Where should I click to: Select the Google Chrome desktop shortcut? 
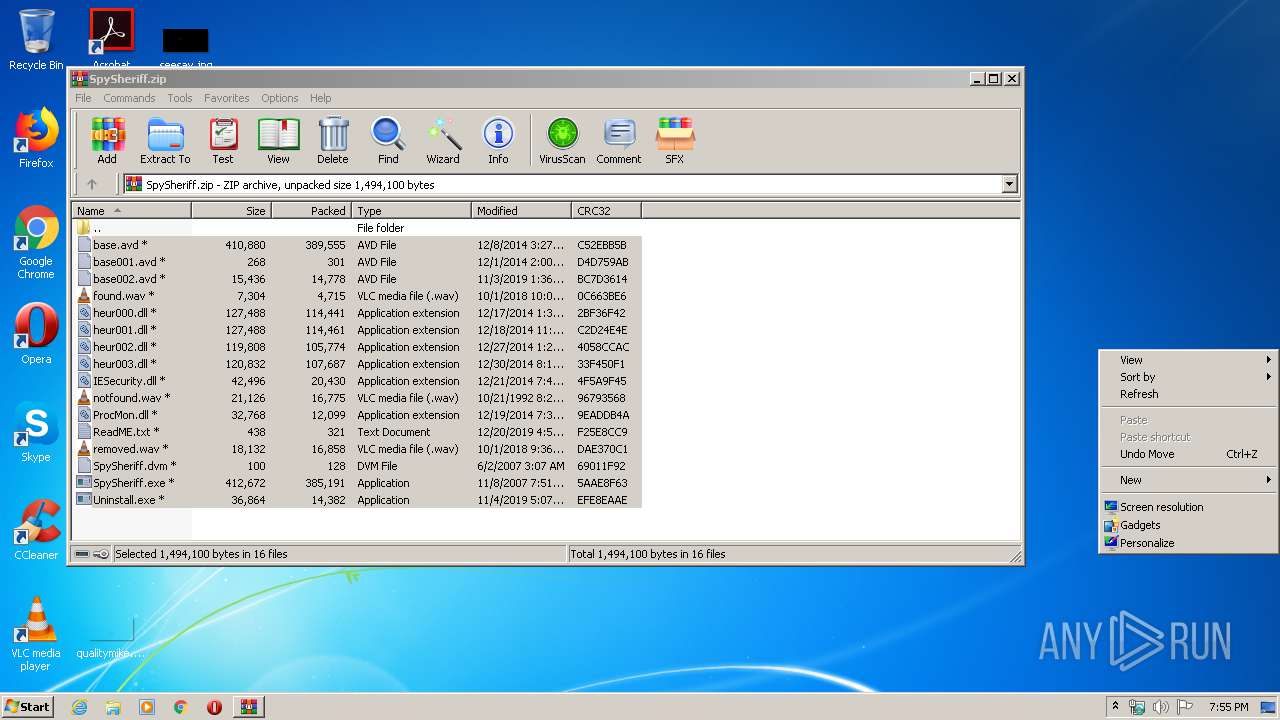[x=36, y=243]
